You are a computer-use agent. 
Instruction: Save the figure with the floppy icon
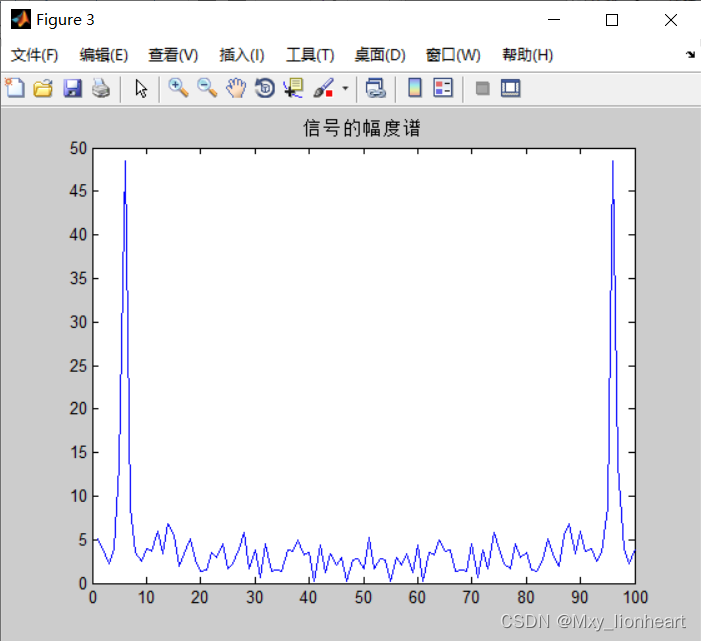72,88
